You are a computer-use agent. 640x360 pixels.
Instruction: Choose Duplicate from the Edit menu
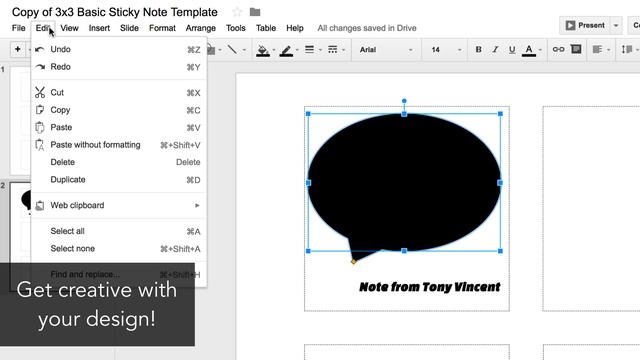click(x=119, y=180)
